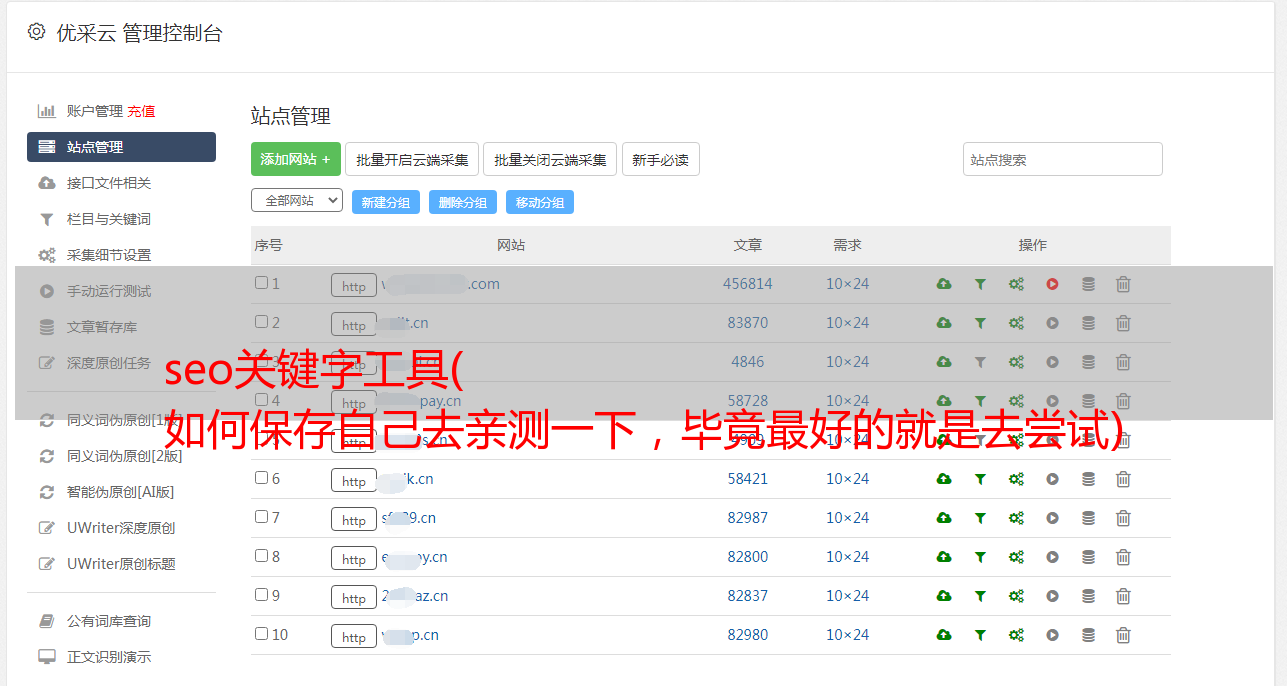Tick the checkbox for site row 7
This screenshot has height=686, width=1287.
point(261,517)
